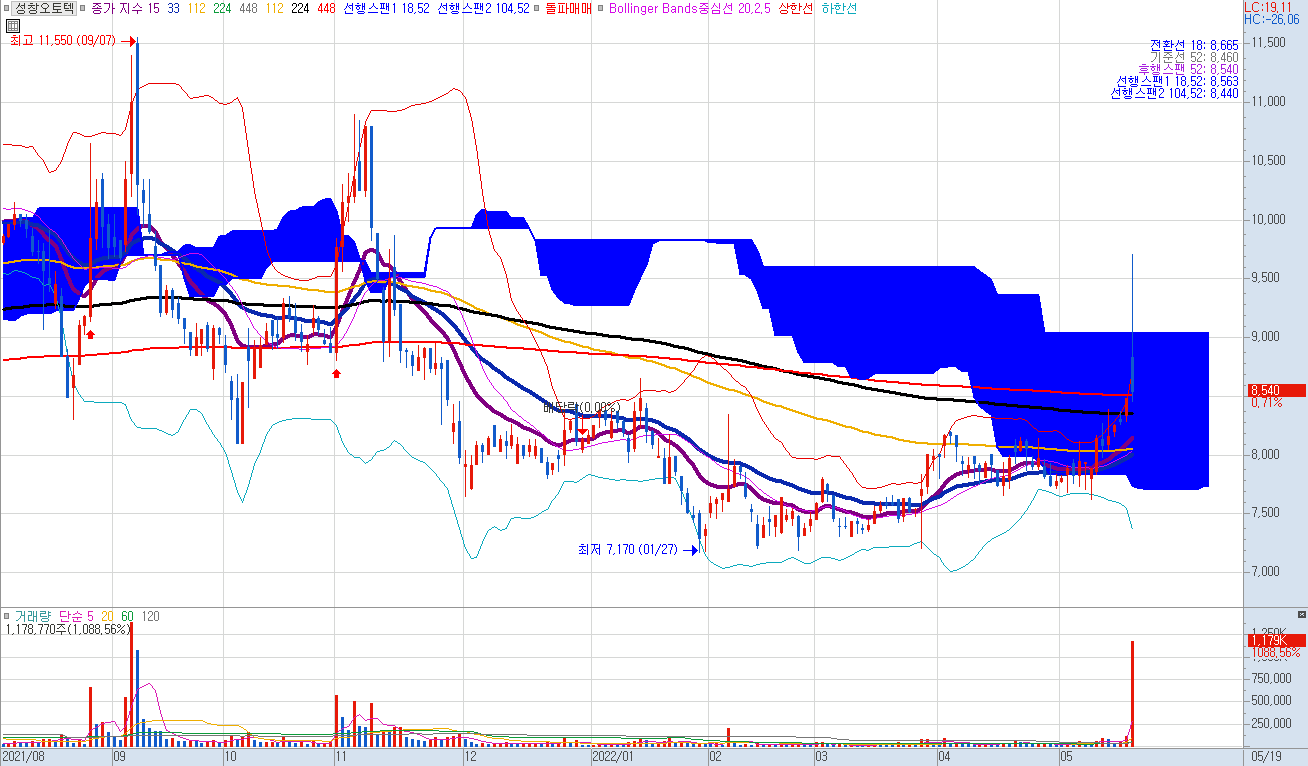Click the red buy arrow below the September candle

click(90, 333)
